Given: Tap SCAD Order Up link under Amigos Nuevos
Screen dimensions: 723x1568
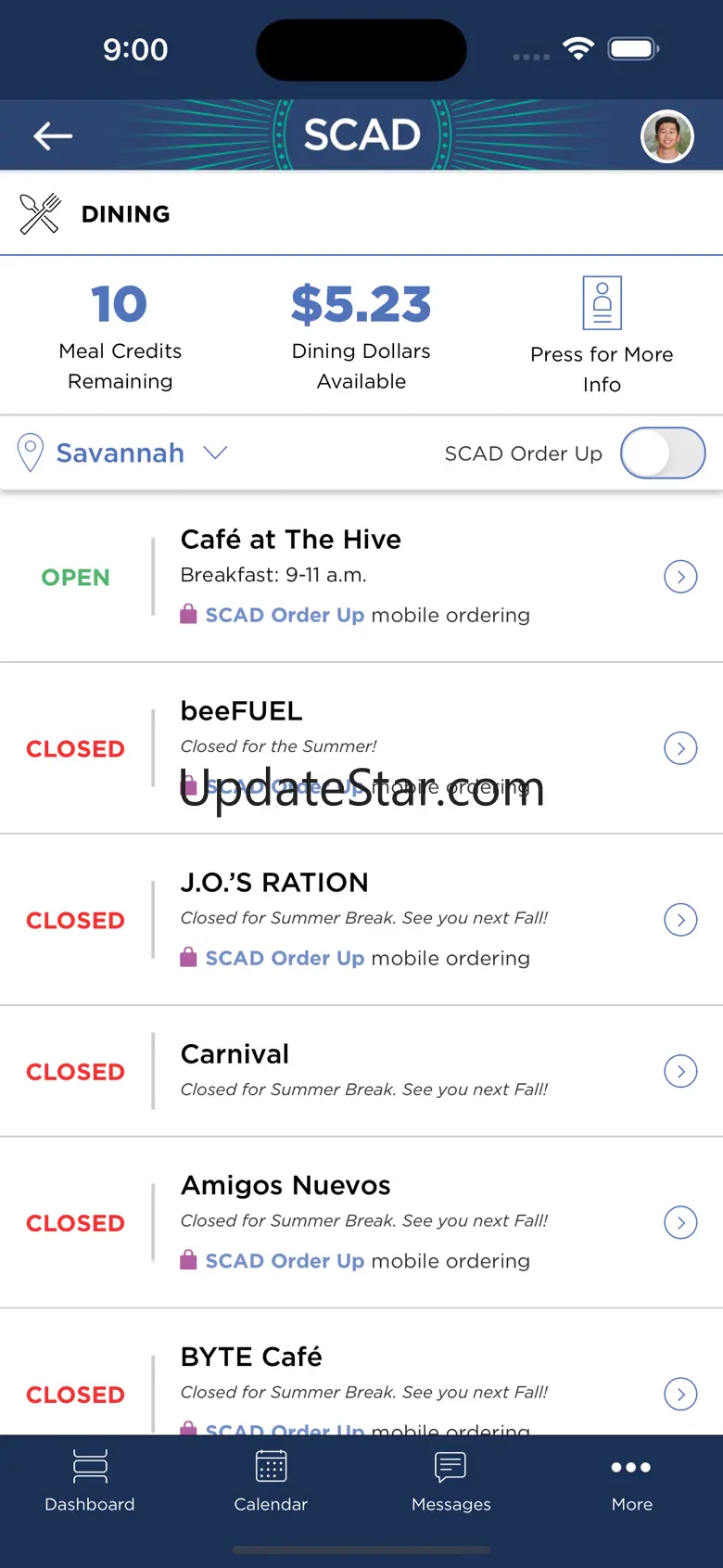Looking at the screenshot, I should tap(284, 1261).
